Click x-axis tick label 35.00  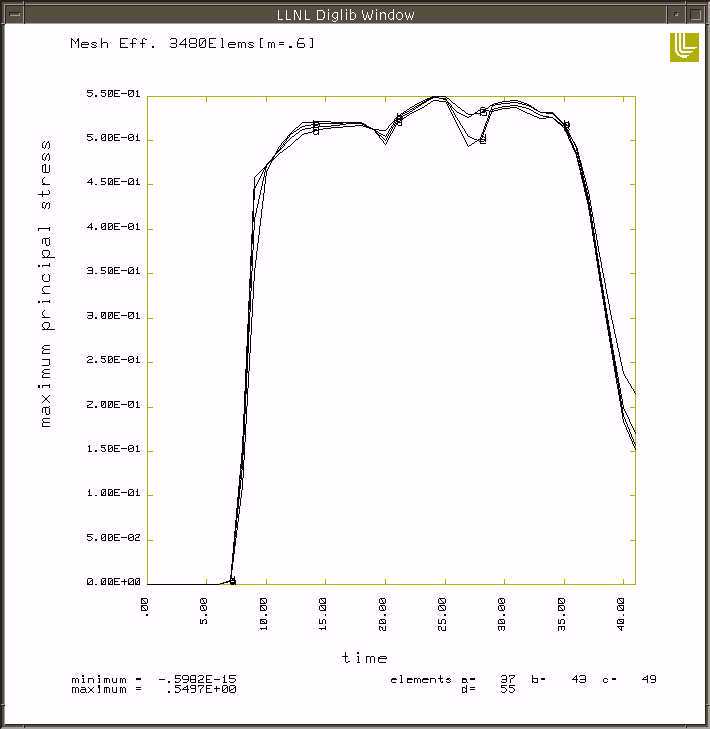[561, 614]
